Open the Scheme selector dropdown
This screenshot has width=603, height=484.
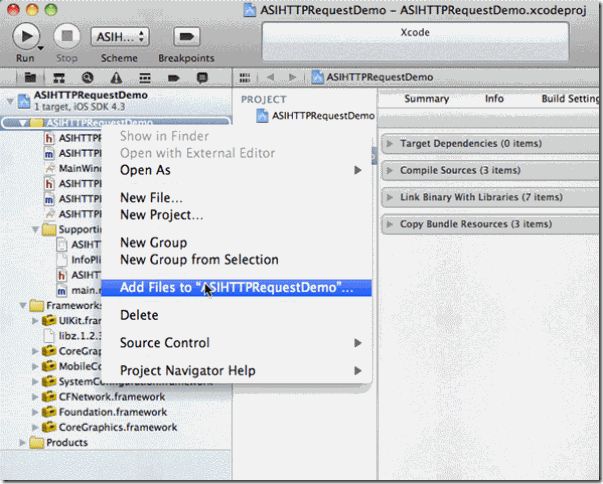[120, 37]
